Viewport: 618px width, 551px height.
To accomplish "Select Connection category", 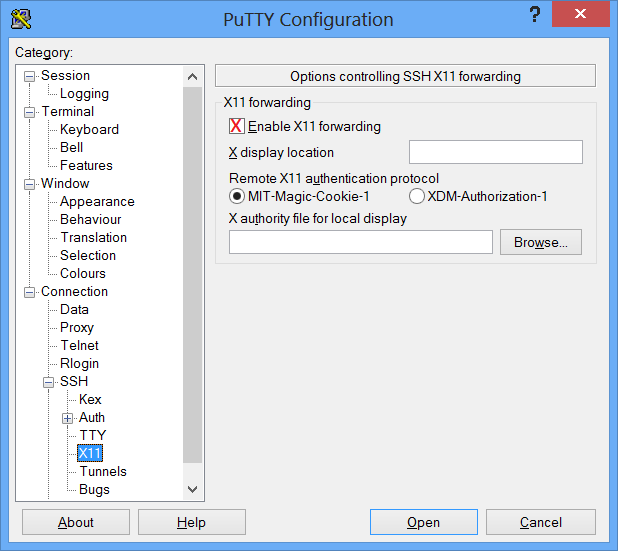I will [x=74, y=291].
